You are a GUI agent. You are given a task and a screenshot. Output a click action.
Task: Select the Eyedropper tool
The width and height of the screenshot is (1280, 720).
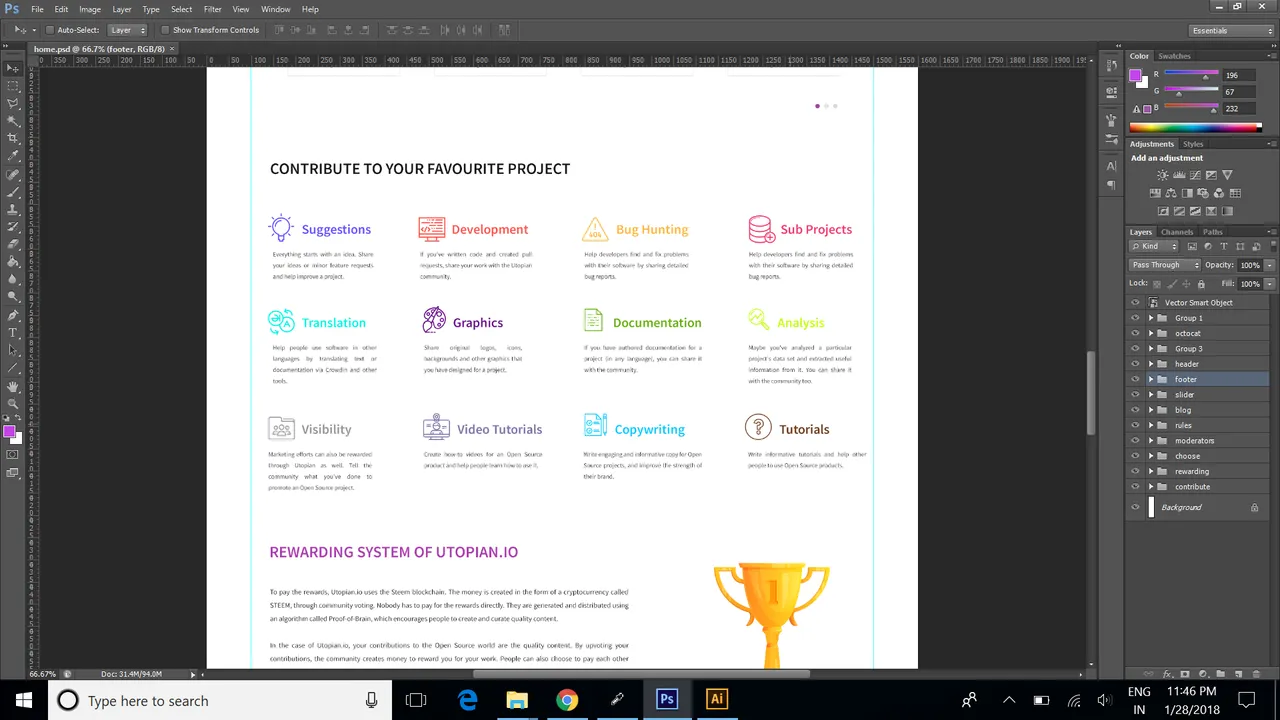(12, 156)
